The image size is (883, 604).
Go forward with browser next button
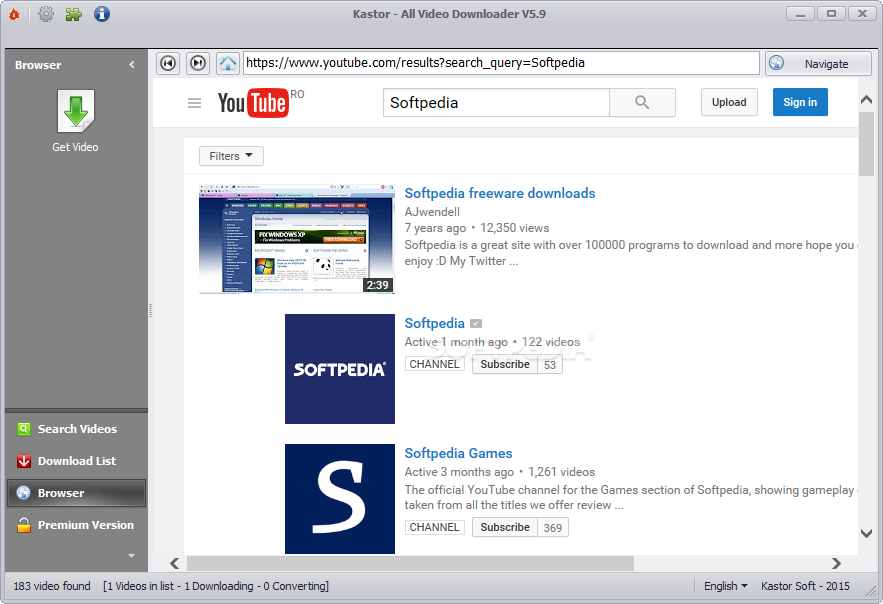198,63
